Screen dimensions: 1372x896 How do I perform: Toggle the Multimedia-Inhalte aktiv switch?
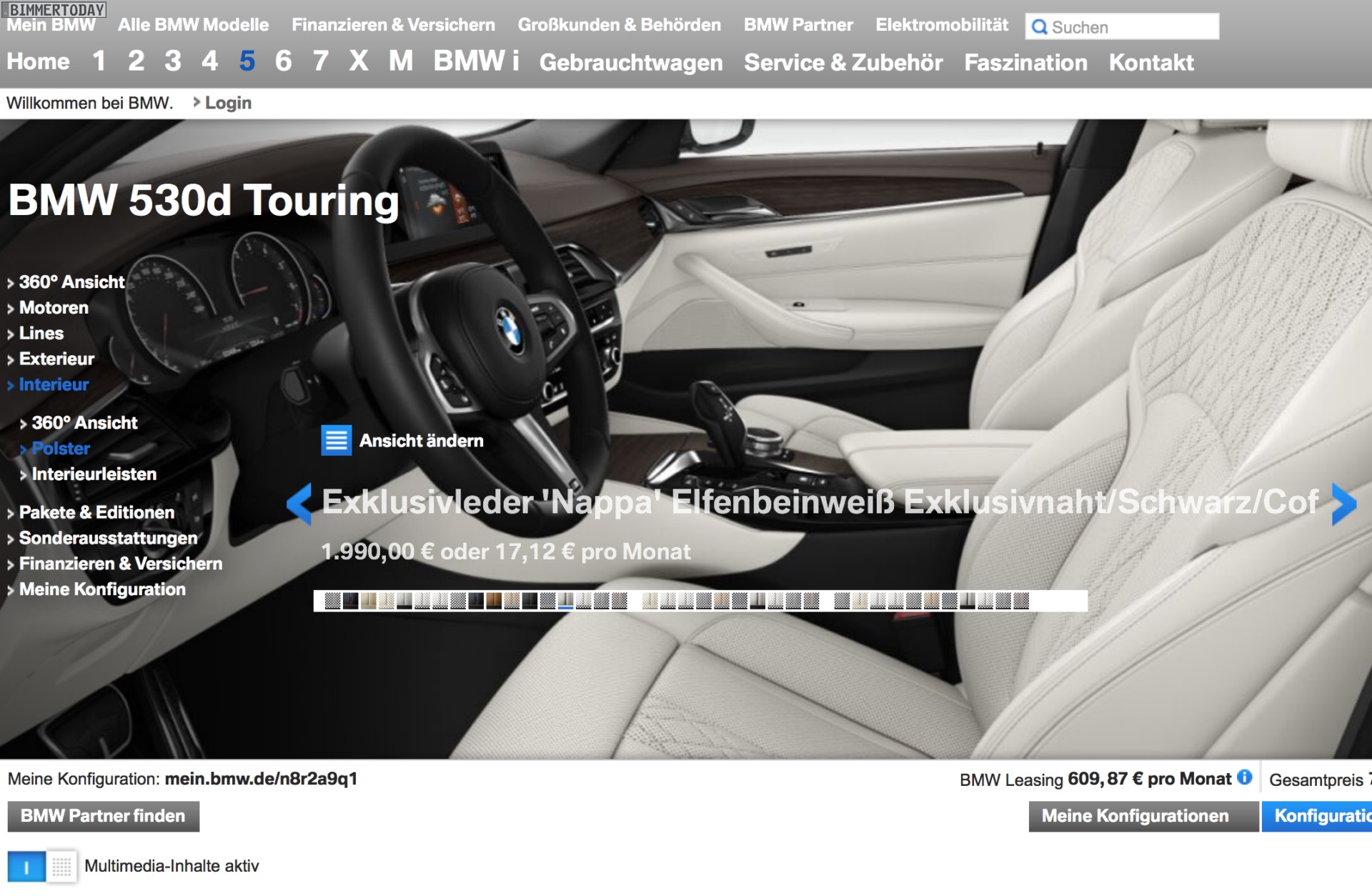[26, 867]
